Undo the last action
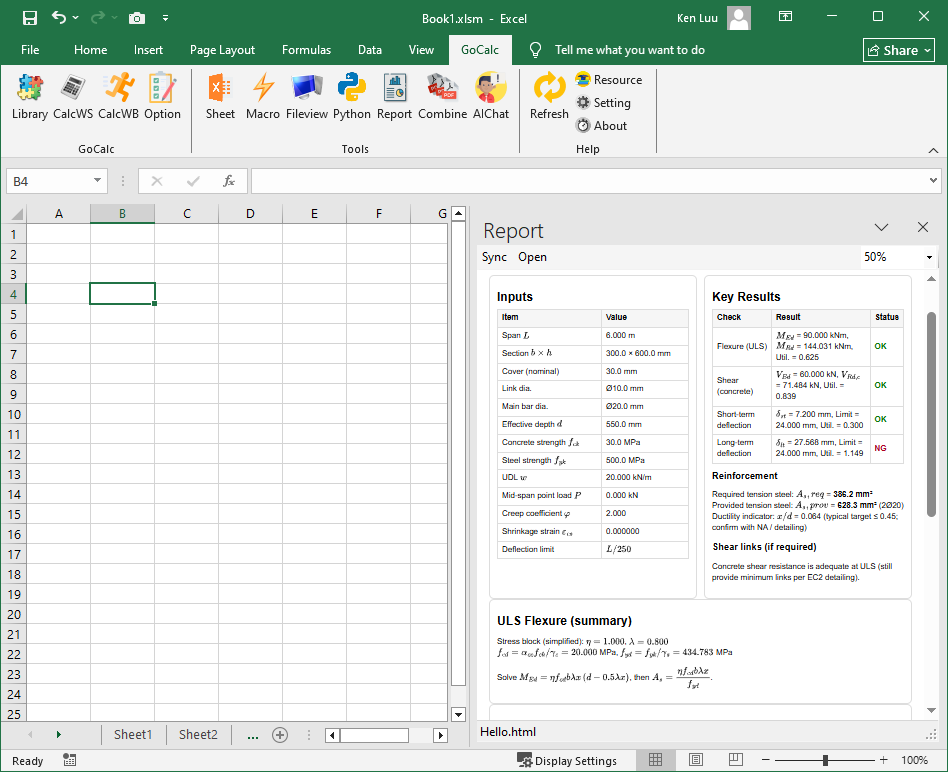This screenshot has width=948, height=772. tap(59, 18)
